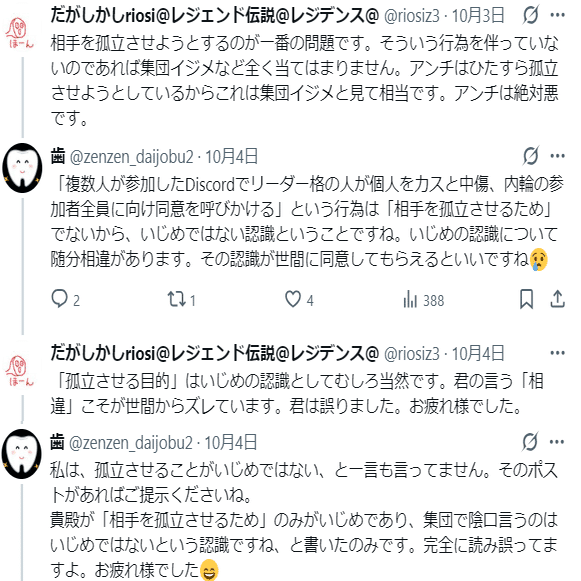Click Grok icon on first zenzen_daijobu2 tweet

pyautogui.click(x=531, y=156)
